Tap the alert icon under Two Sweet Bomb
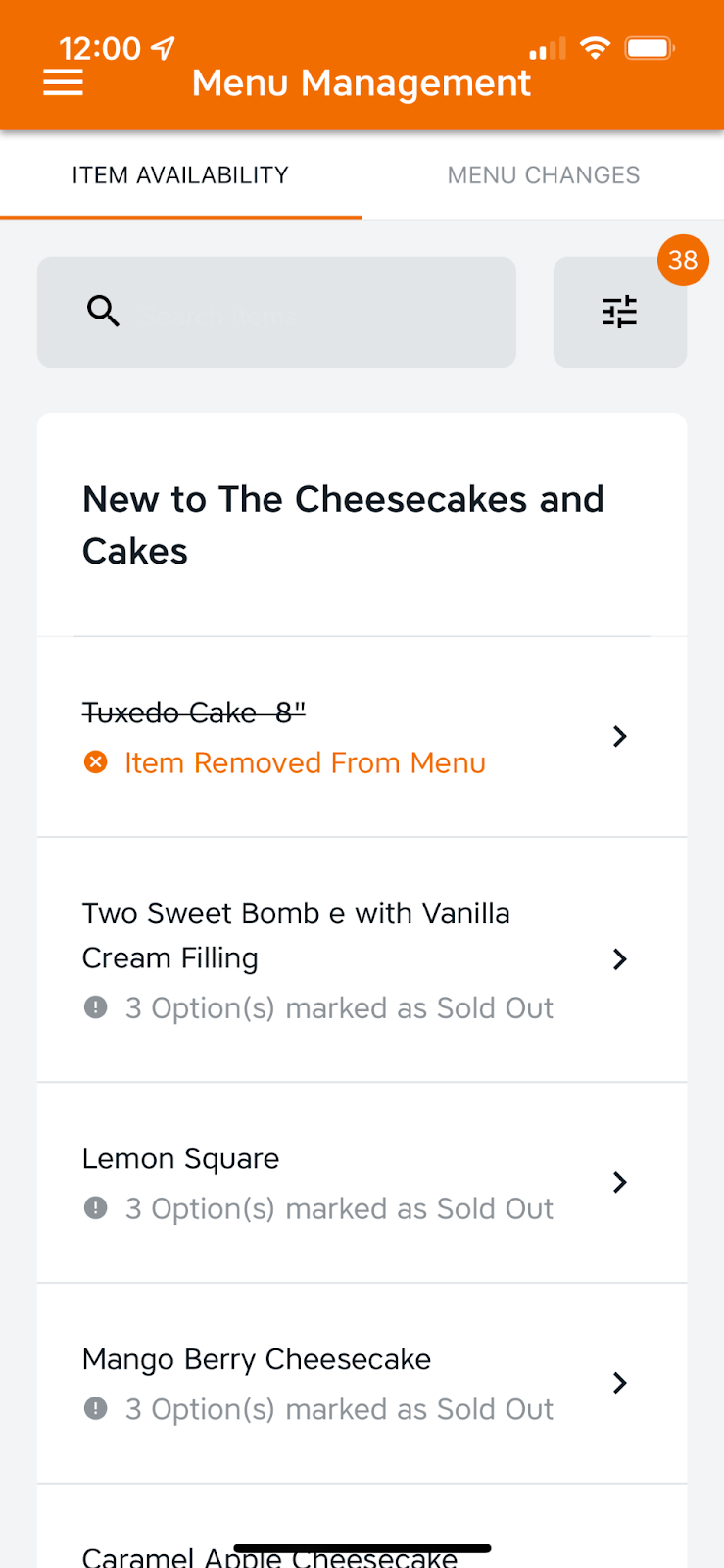724x1568 pixels. click(96, 1006)
